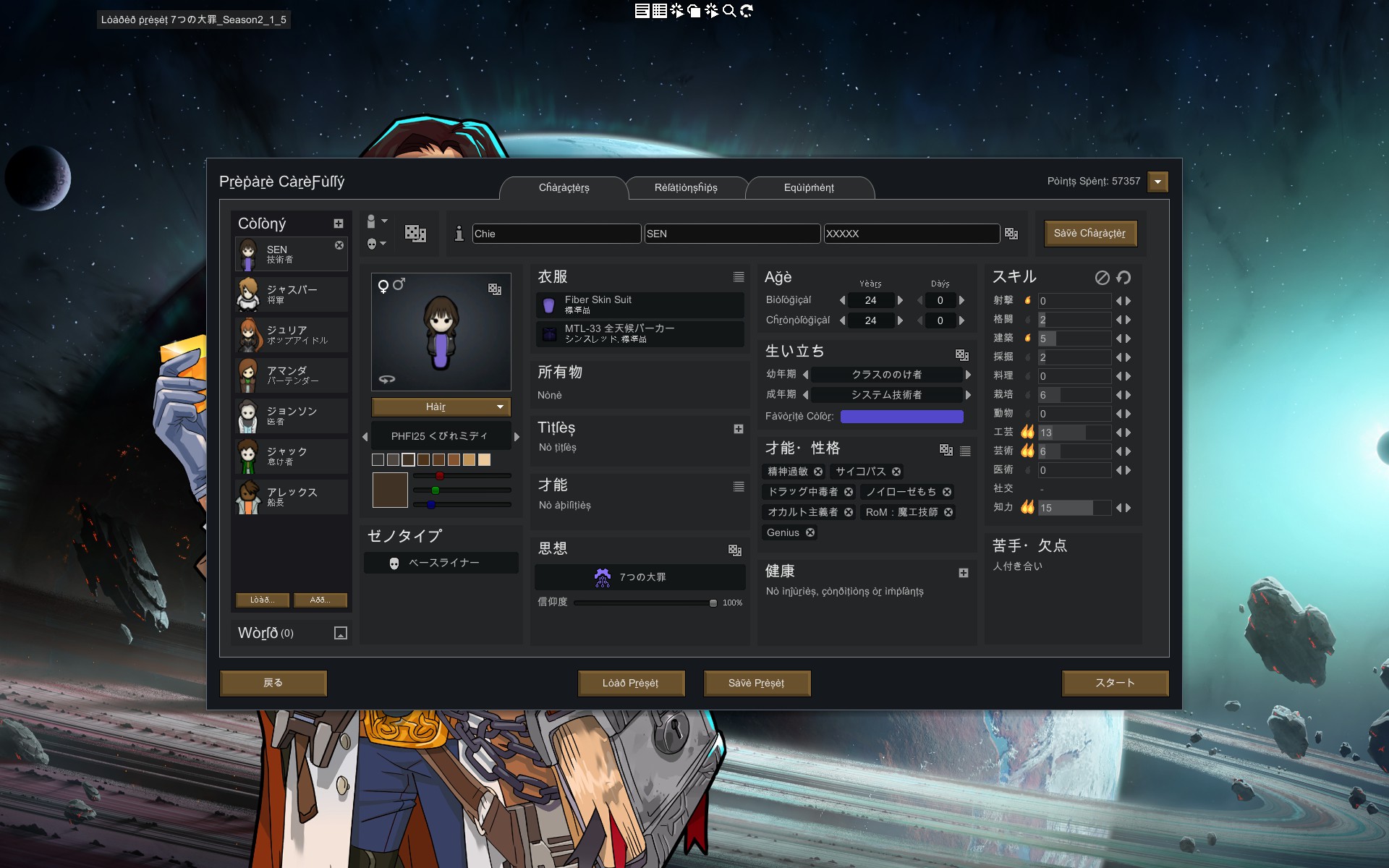Viewport: 1389px width, 868px height.
Task: Click the randomize character dice icon
Action: [415, 233]
